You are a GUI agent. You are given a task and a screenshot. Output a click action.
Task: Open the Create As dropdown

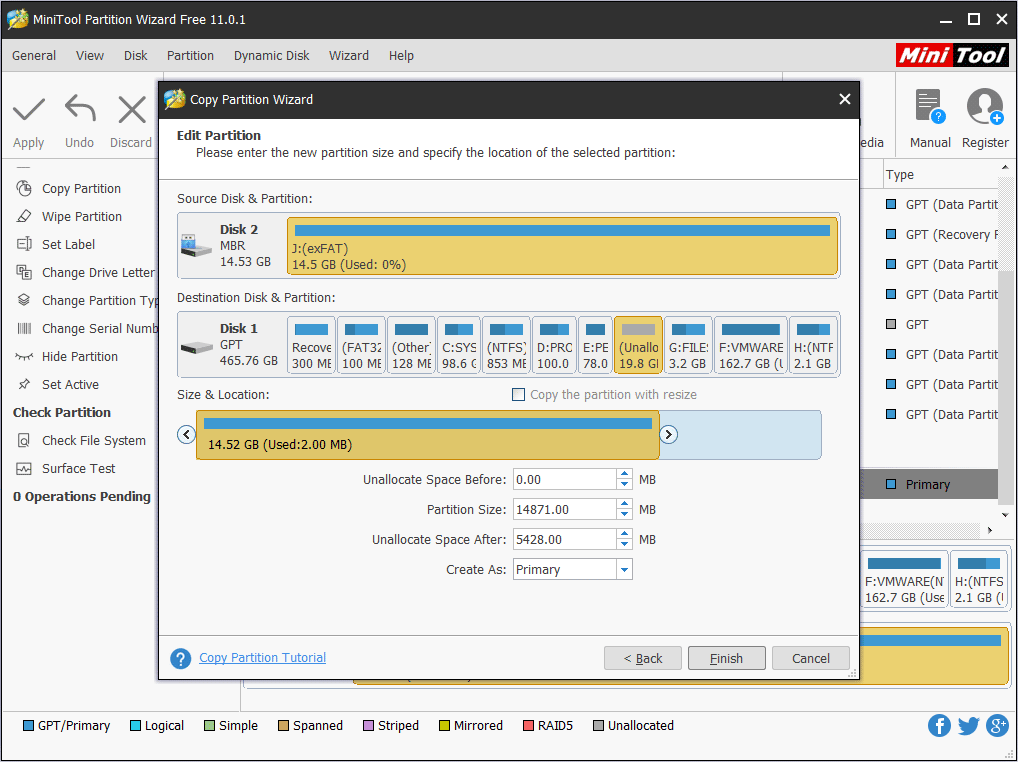point(624,570)
